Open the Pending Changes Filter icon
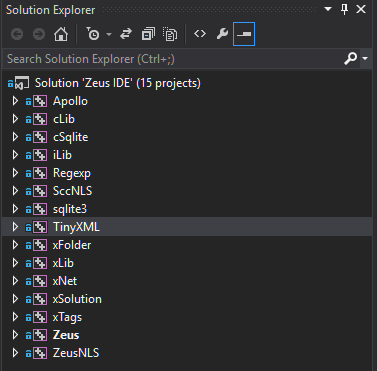The width and height of the screenshot is (377, 371). pyautogui.click(x=92, y=34)
